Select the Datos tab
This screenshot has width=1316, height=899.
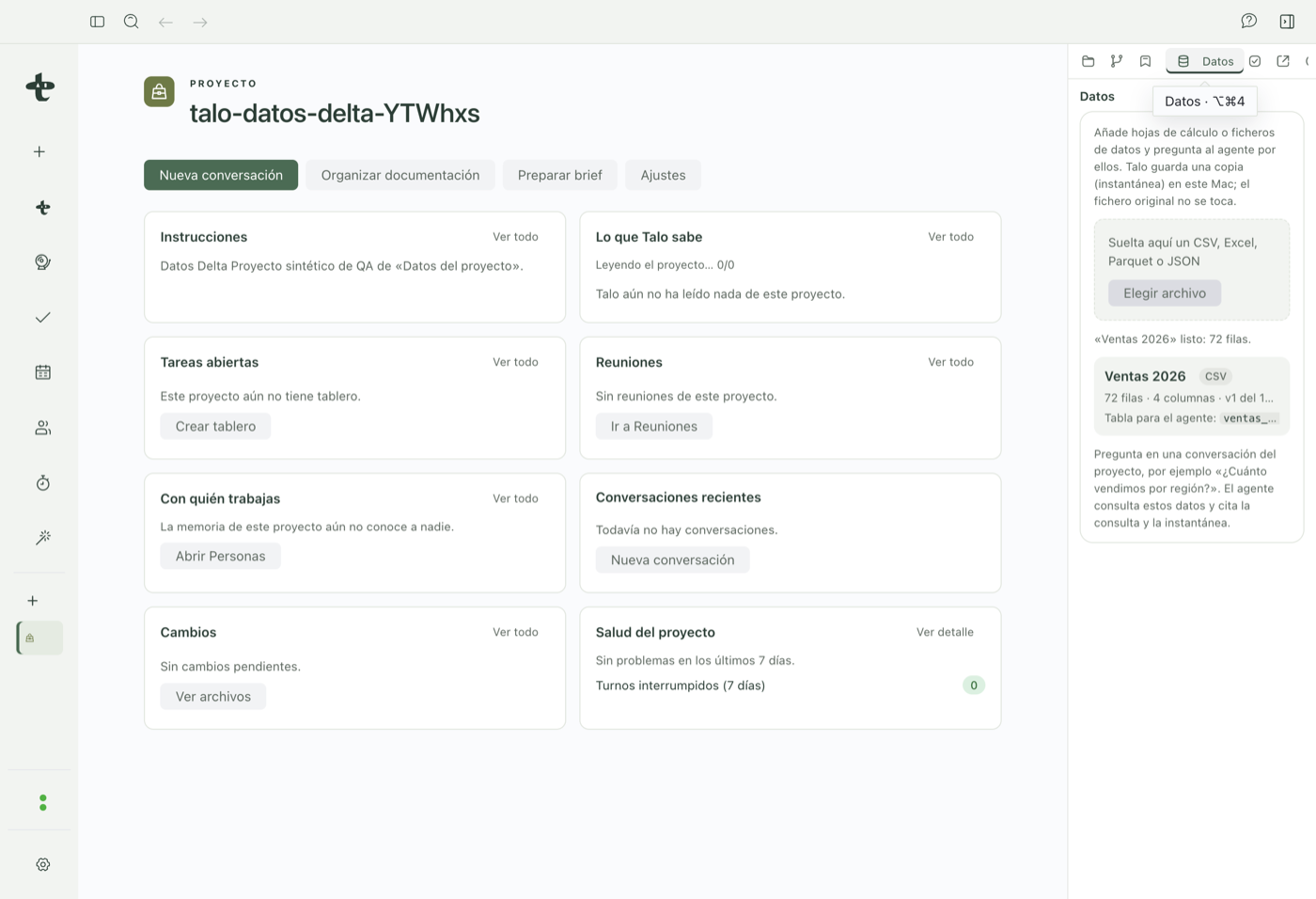click(x=1205, y=61)
